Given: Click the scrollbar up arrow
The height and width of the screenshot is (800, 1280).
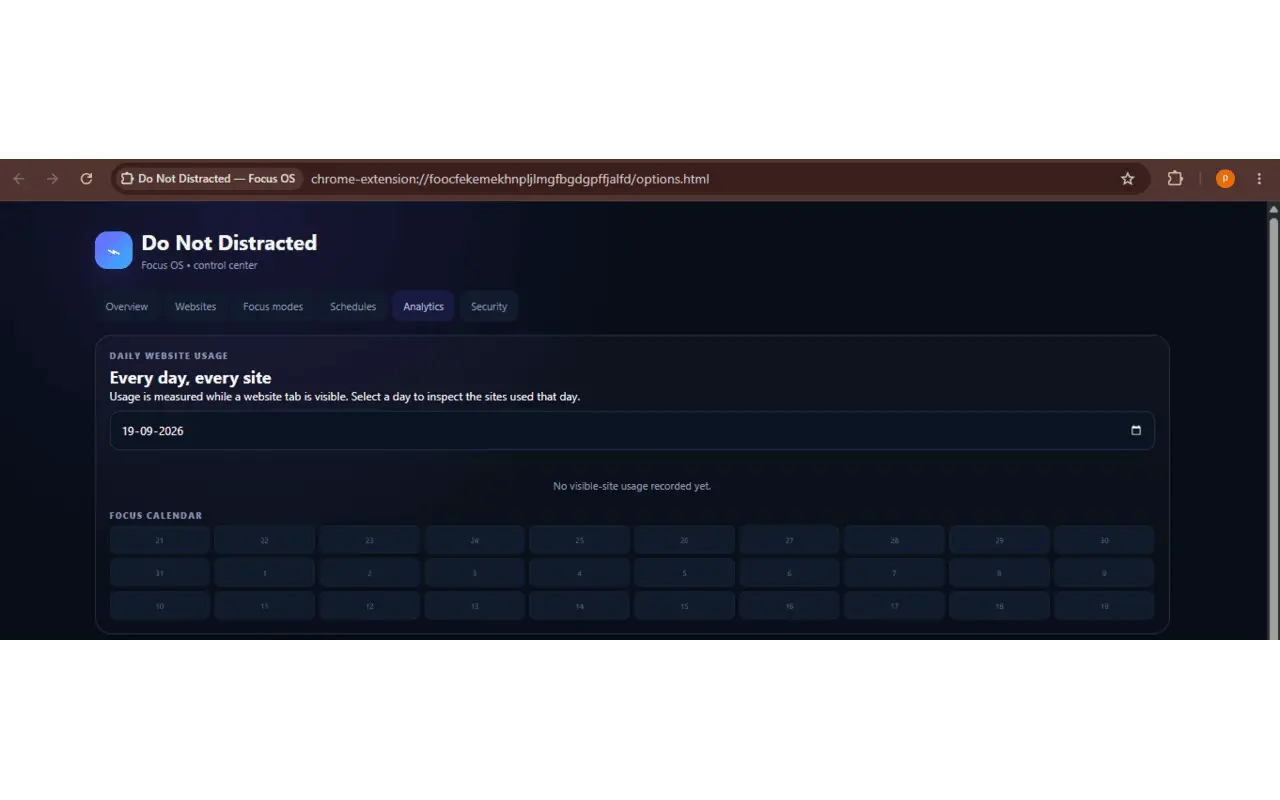Looking at the screenshot, I should tap(1273, 209).
